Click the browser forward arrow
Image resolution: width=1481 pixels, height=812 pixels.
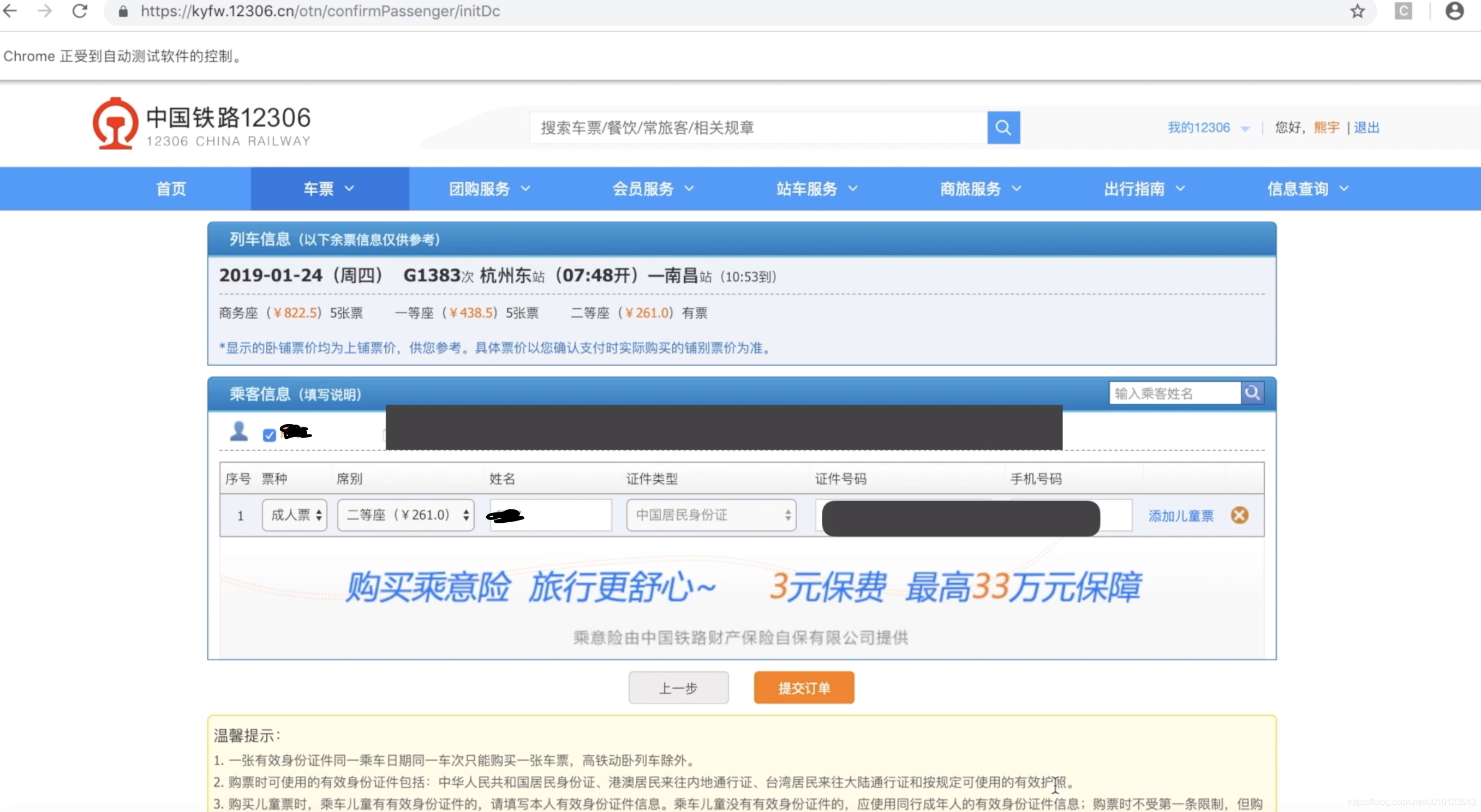coord(44,11)
